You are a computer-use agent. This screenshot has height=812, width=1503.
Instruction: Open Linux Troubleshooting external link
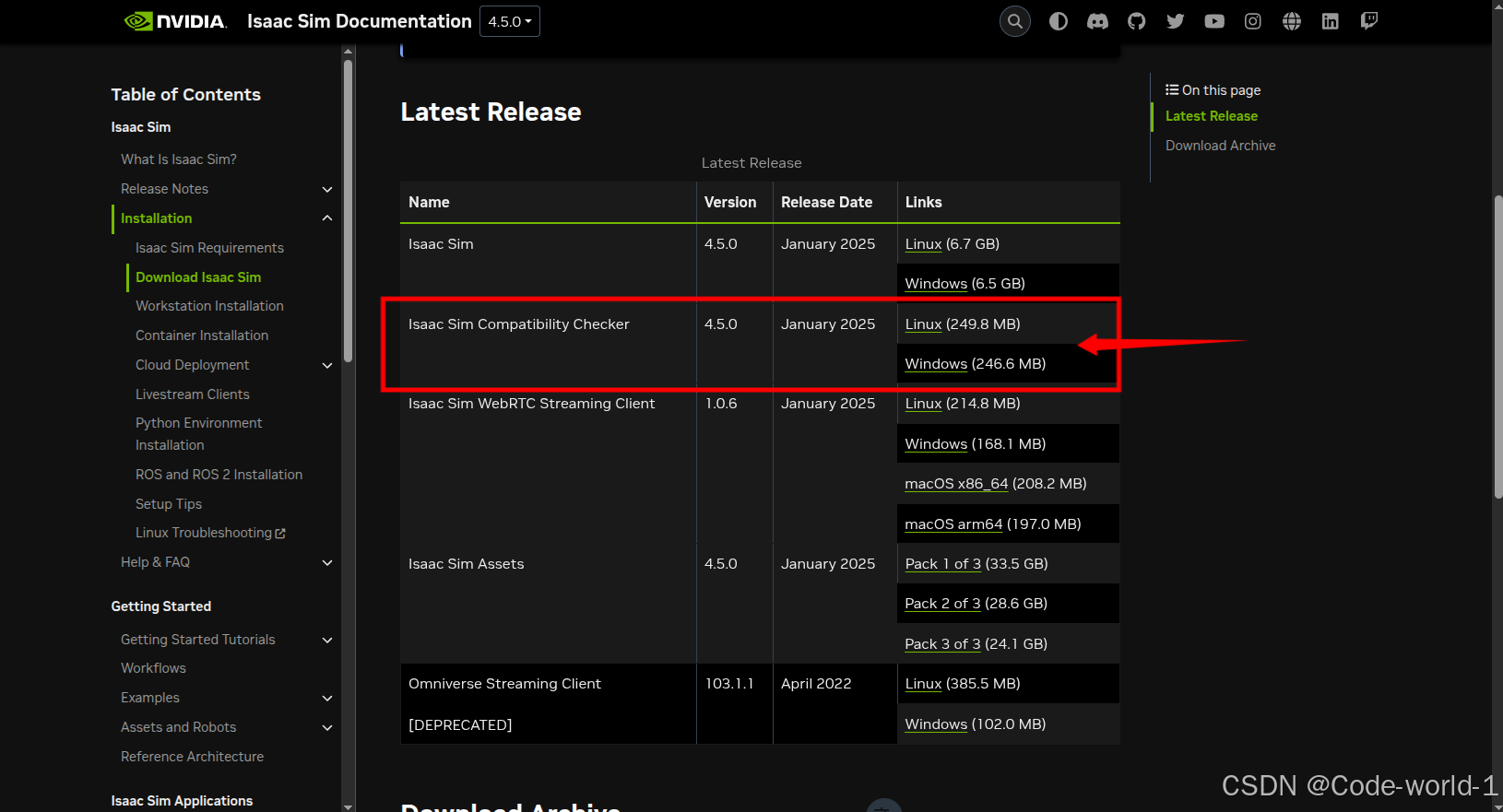[x=210, y=533]
